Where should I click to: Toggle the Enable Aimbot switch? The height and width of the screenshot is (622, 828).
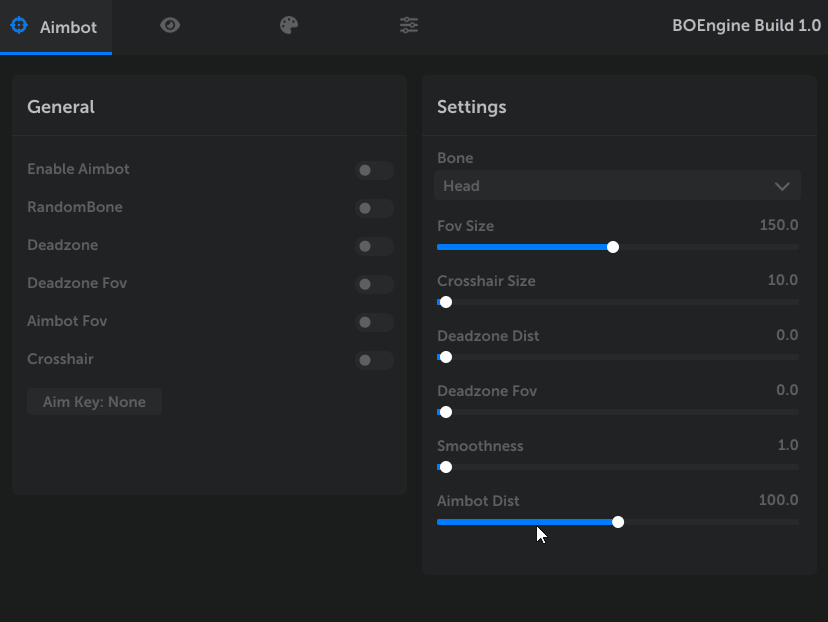point(374,170)
